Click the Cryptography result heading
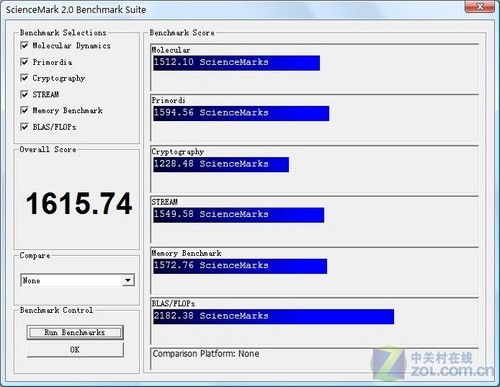Image resolution: width=500 pixels, height=387 pixels. point(178,152)
